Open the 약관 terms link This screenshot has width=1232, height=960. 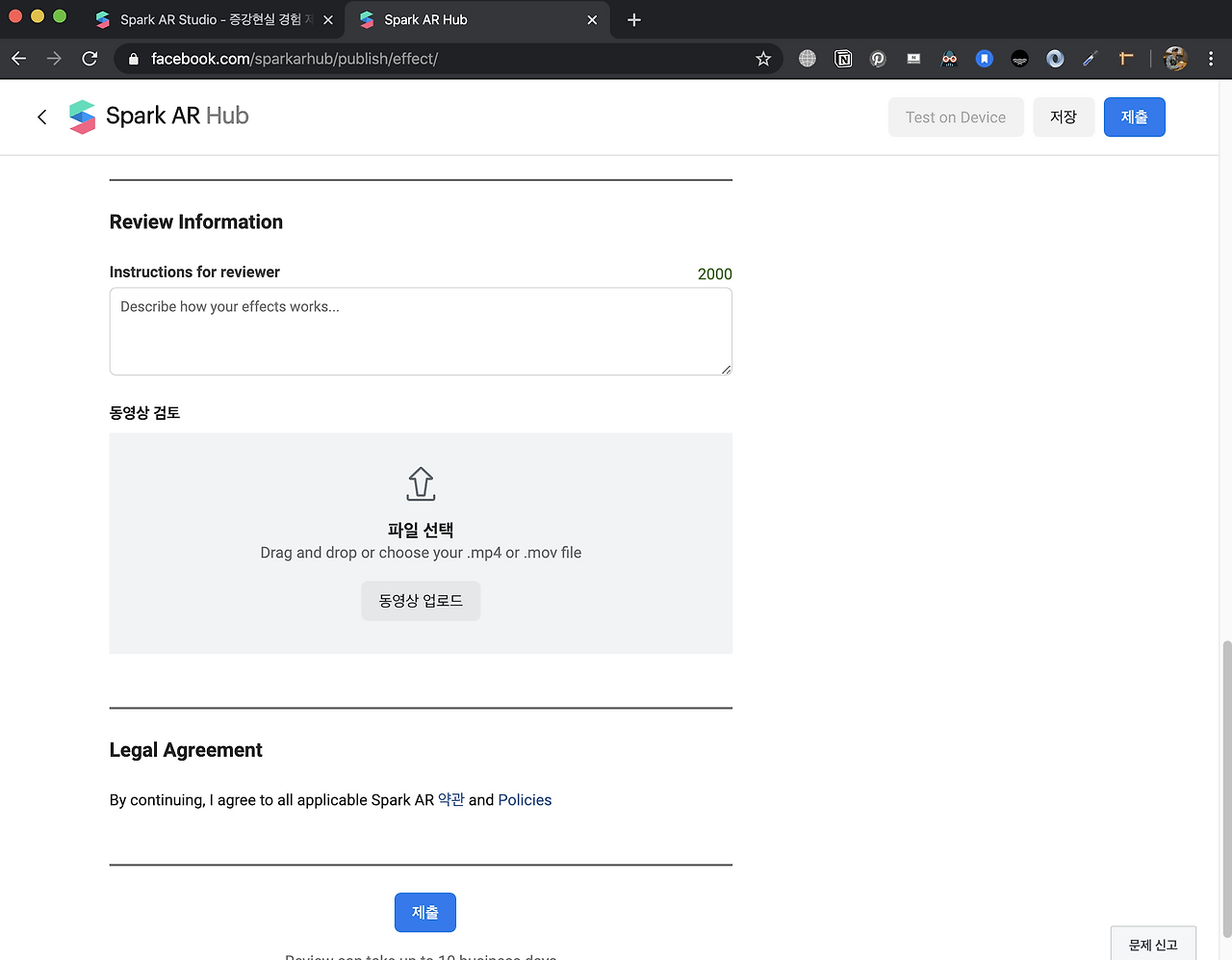tap(451, 800)
